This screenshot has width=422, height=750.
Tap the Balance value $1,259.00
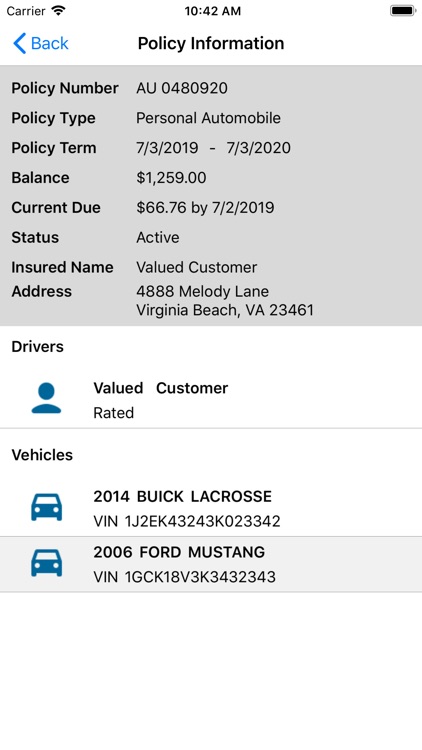pyautogui.click(x=171, y=178)
